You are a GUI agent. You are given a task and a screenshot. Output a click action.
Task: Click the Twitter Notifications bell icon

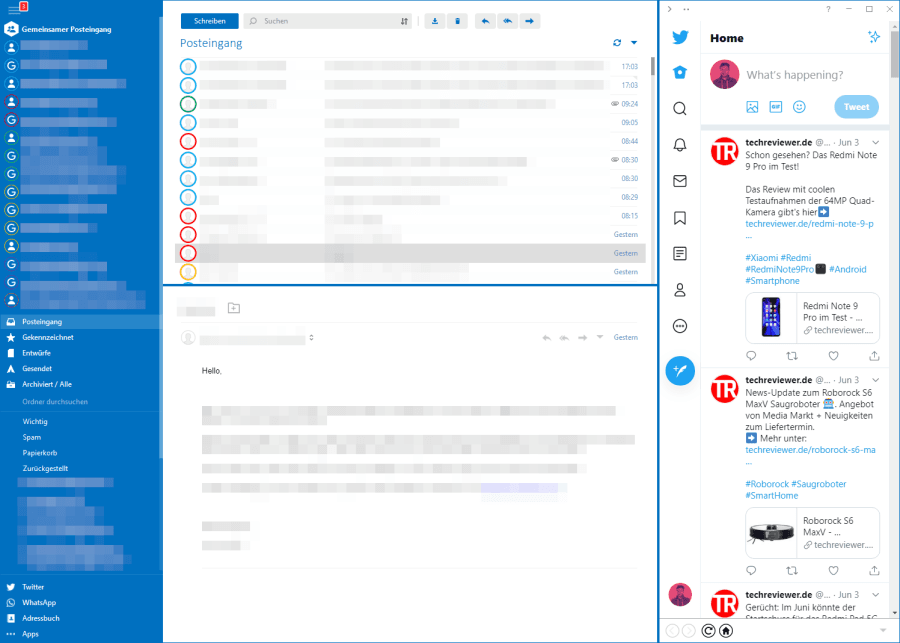680,145
